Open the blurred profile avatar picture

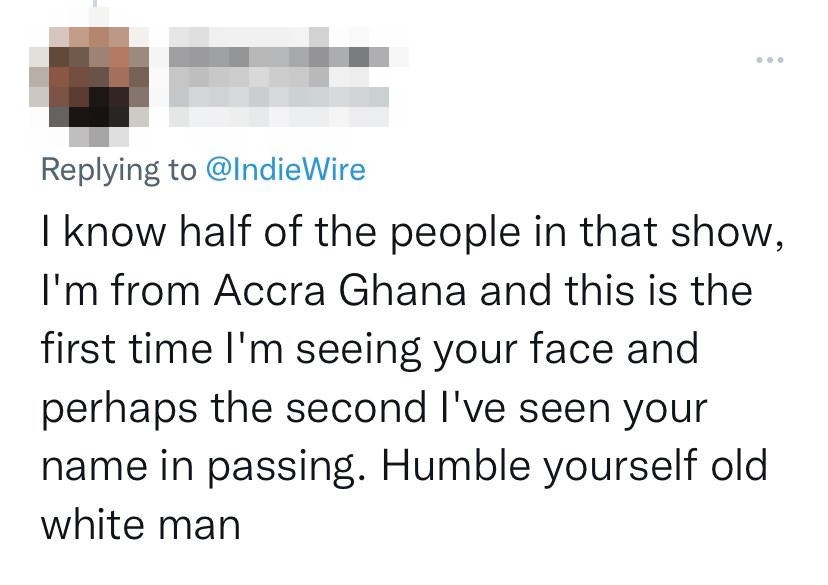[x=89, y=77]
